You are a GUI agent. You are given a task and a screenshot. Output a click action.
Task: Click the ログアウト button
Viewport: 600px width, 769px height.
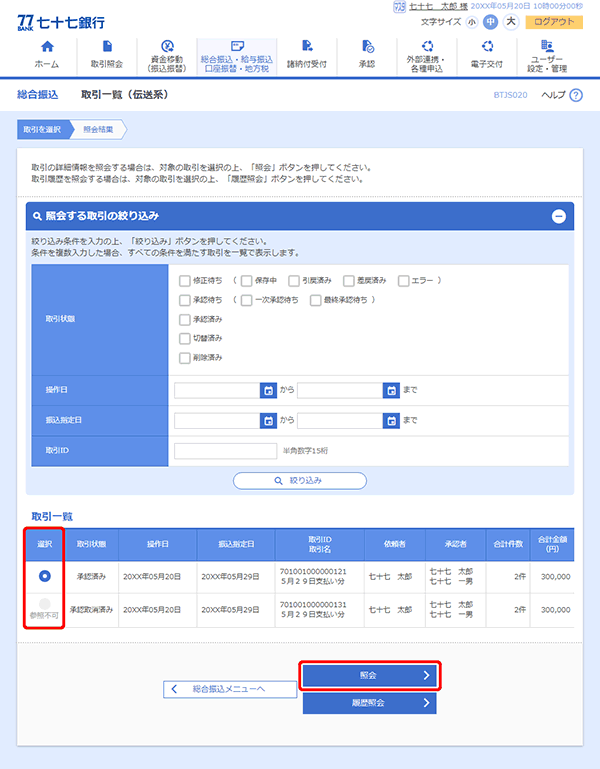click(554, 22)
